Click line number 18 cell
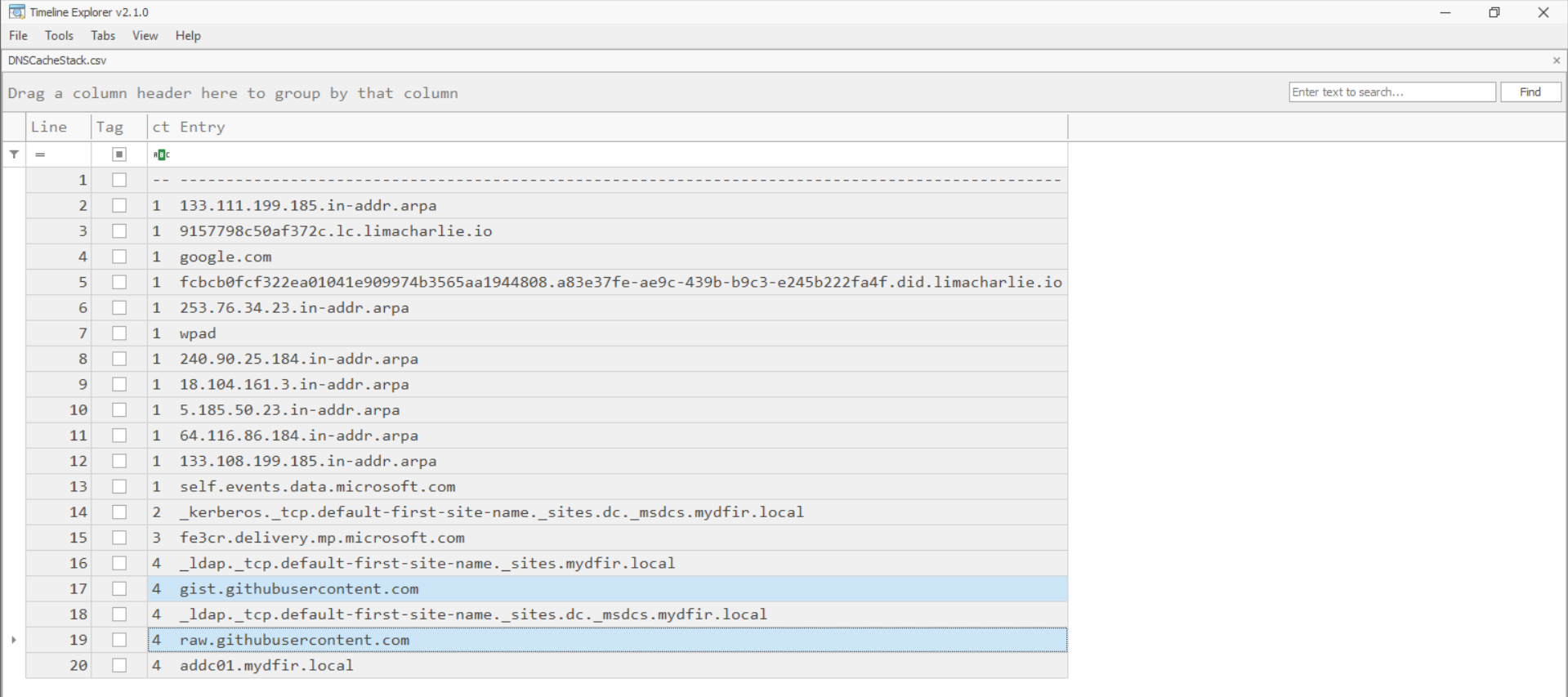This screenshot has width=1568, height=697. [x=58, y=614]
